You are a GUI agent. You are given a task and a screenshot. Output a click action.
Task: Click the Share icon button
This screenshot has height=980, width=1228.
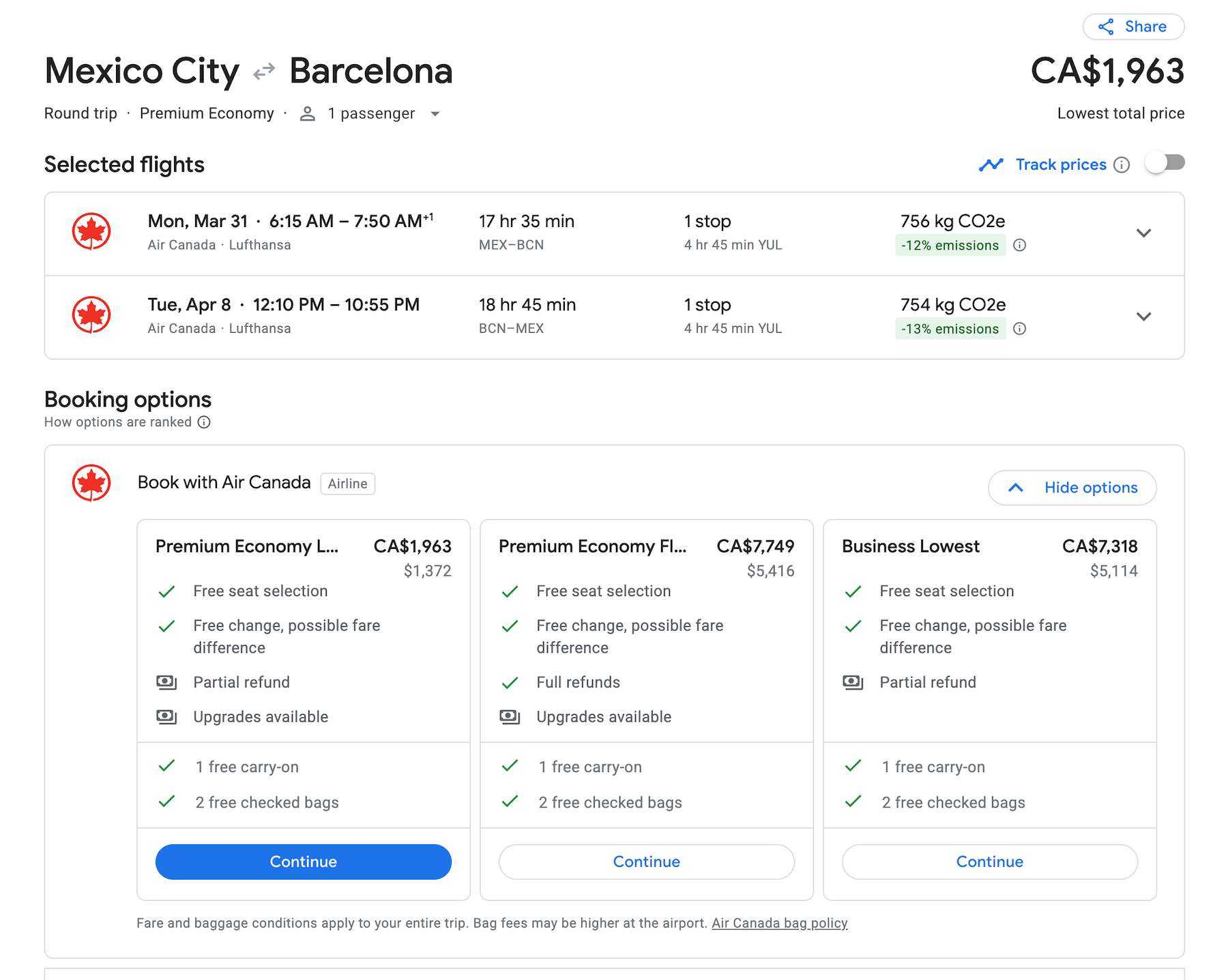[x=1133, y=27]
